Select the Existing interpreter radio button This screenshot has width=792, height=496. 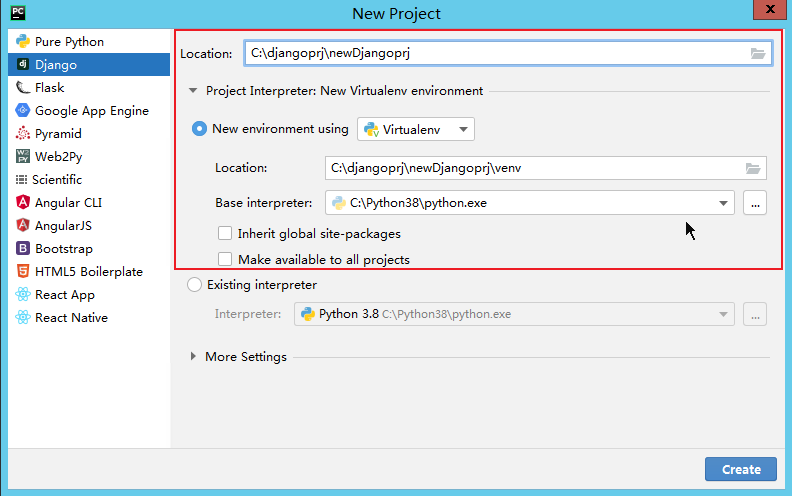[194, 285]
